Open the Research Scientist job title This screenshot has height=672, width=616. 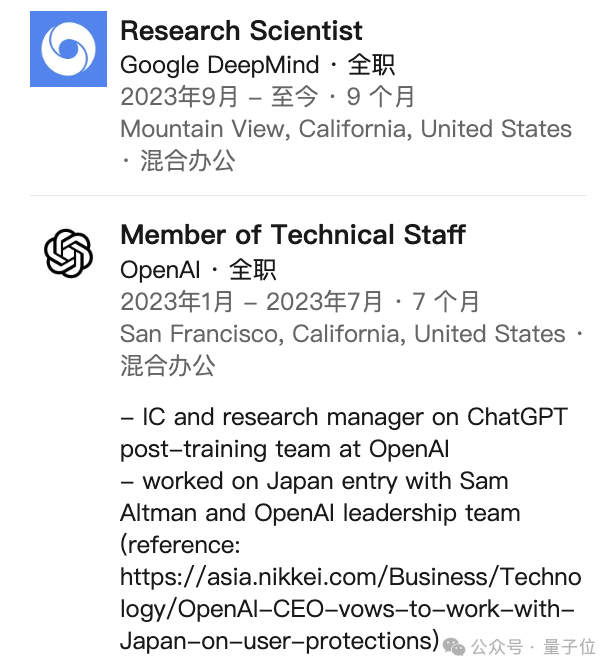tap(241, 31)
